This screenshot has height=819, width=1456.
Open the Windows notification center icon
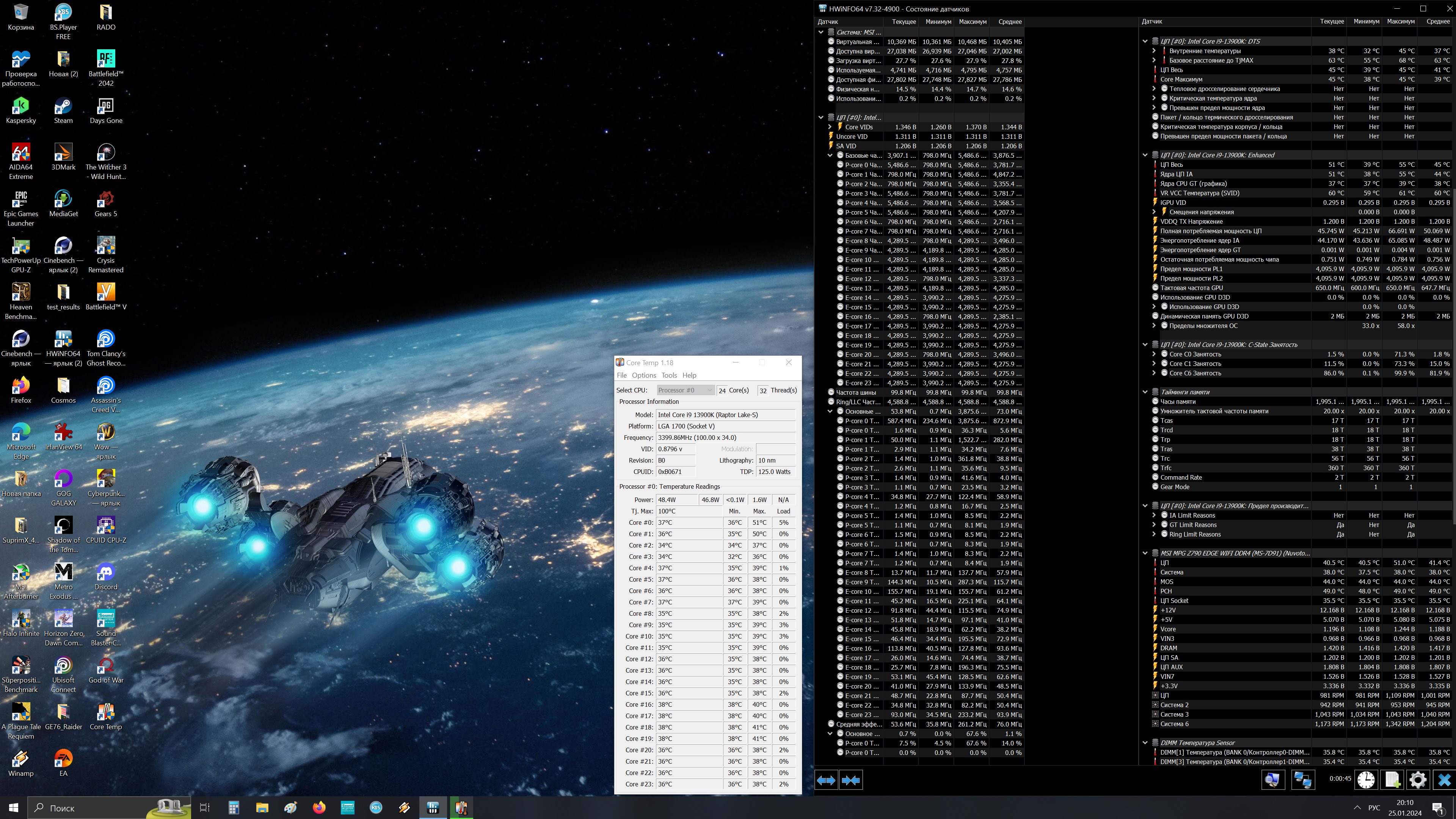1439,808
